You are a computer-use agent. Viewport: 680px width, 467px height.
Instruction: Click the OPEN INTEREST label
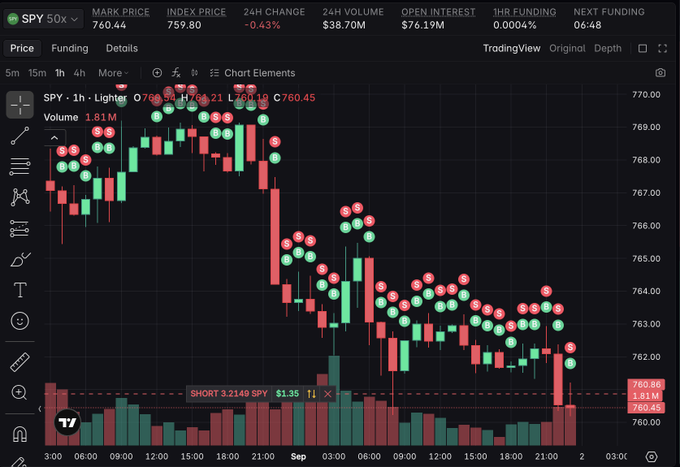(438, 12)
